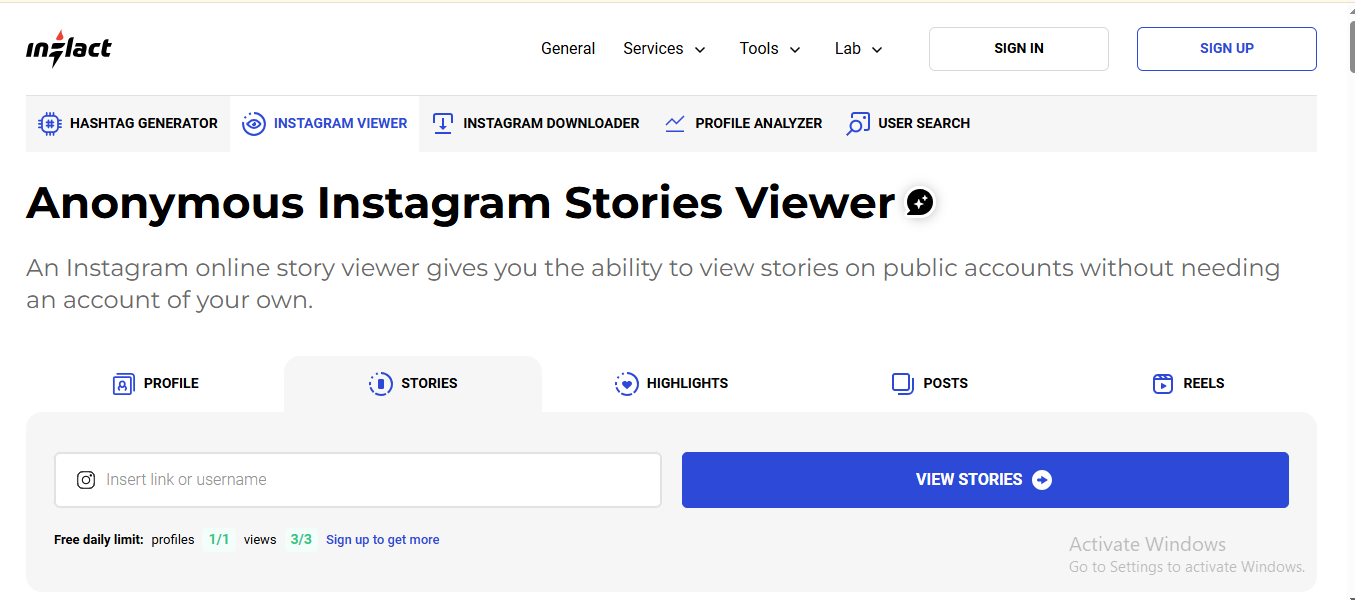Select the INSTAGRAM VIEWER tool
The width and height of the screenshot is (1355, 600).
325,124
